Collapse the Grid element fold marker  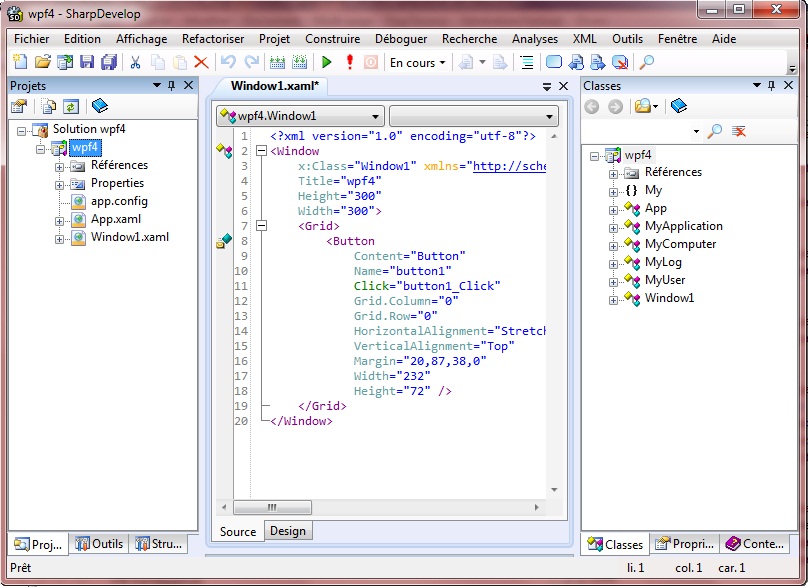[x=262, y=226]
